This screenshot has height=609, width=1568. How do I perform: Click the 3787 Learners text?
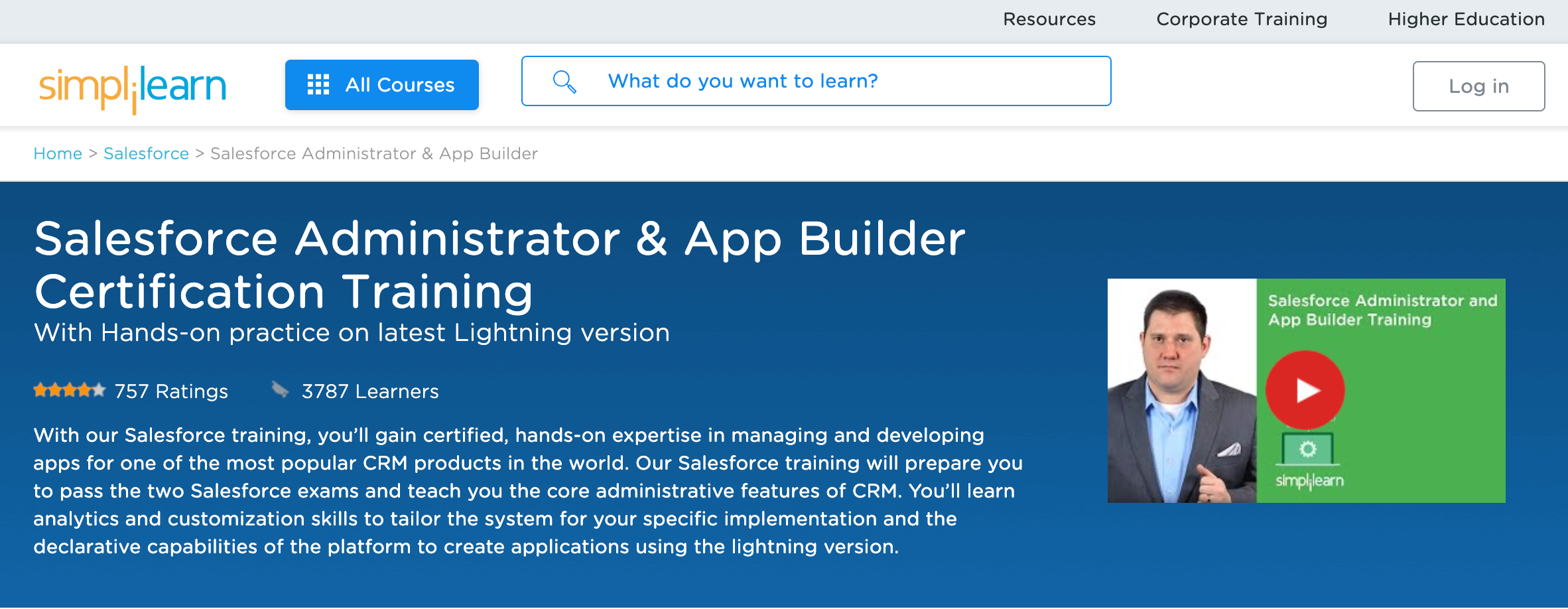(x=369, y=391)
